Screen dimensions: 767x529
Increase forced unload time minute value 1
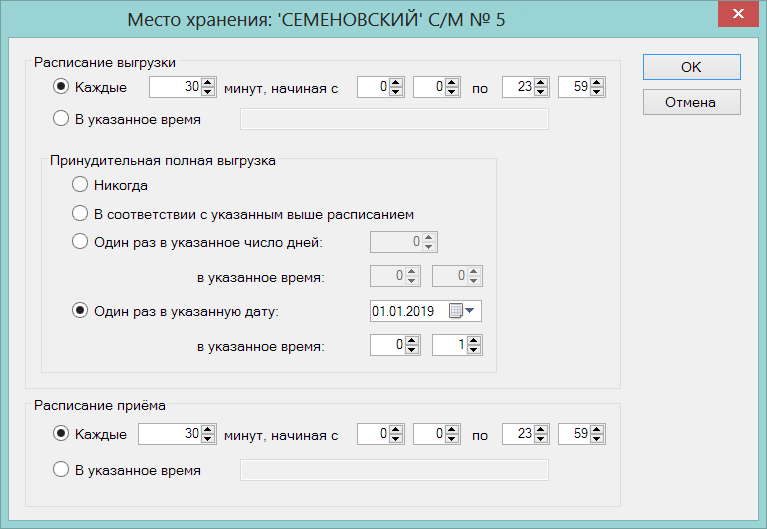pyautogui.click(x=474, y=340)
